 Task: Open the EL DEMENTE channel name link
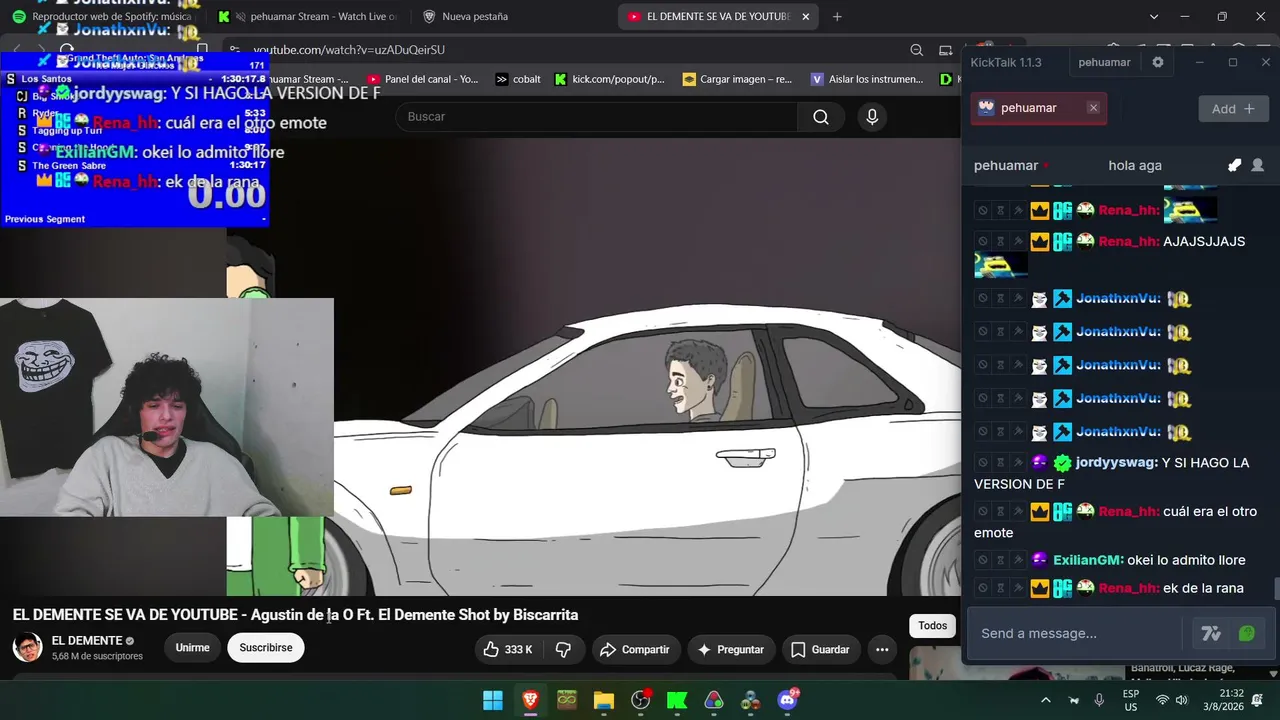click(87, 640)
